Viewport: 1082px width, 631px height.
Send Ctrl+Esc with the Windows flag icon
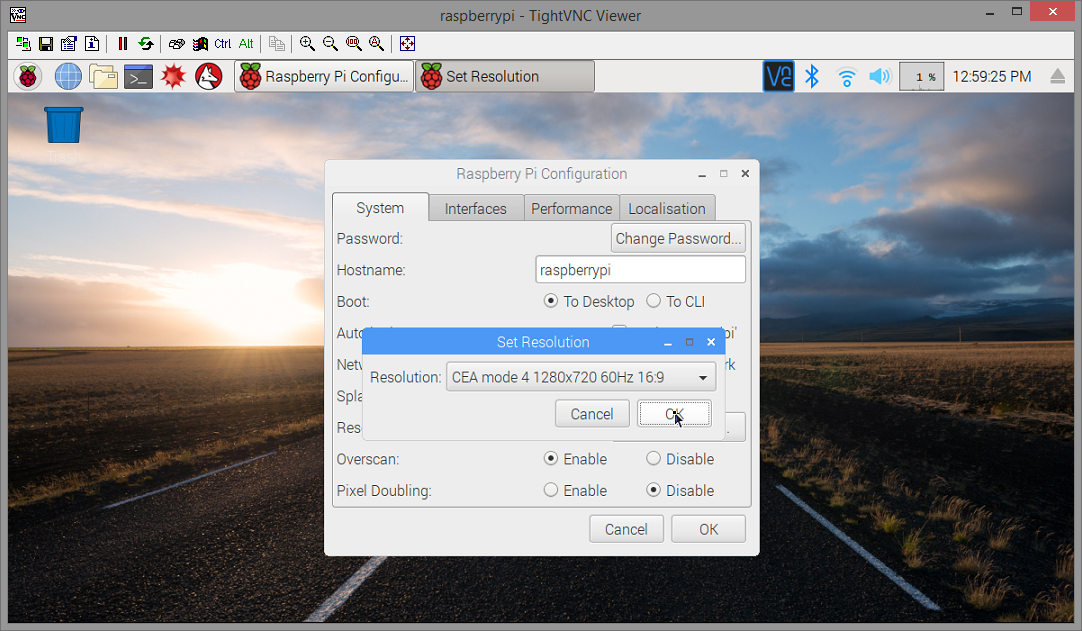tap(200, 43)
